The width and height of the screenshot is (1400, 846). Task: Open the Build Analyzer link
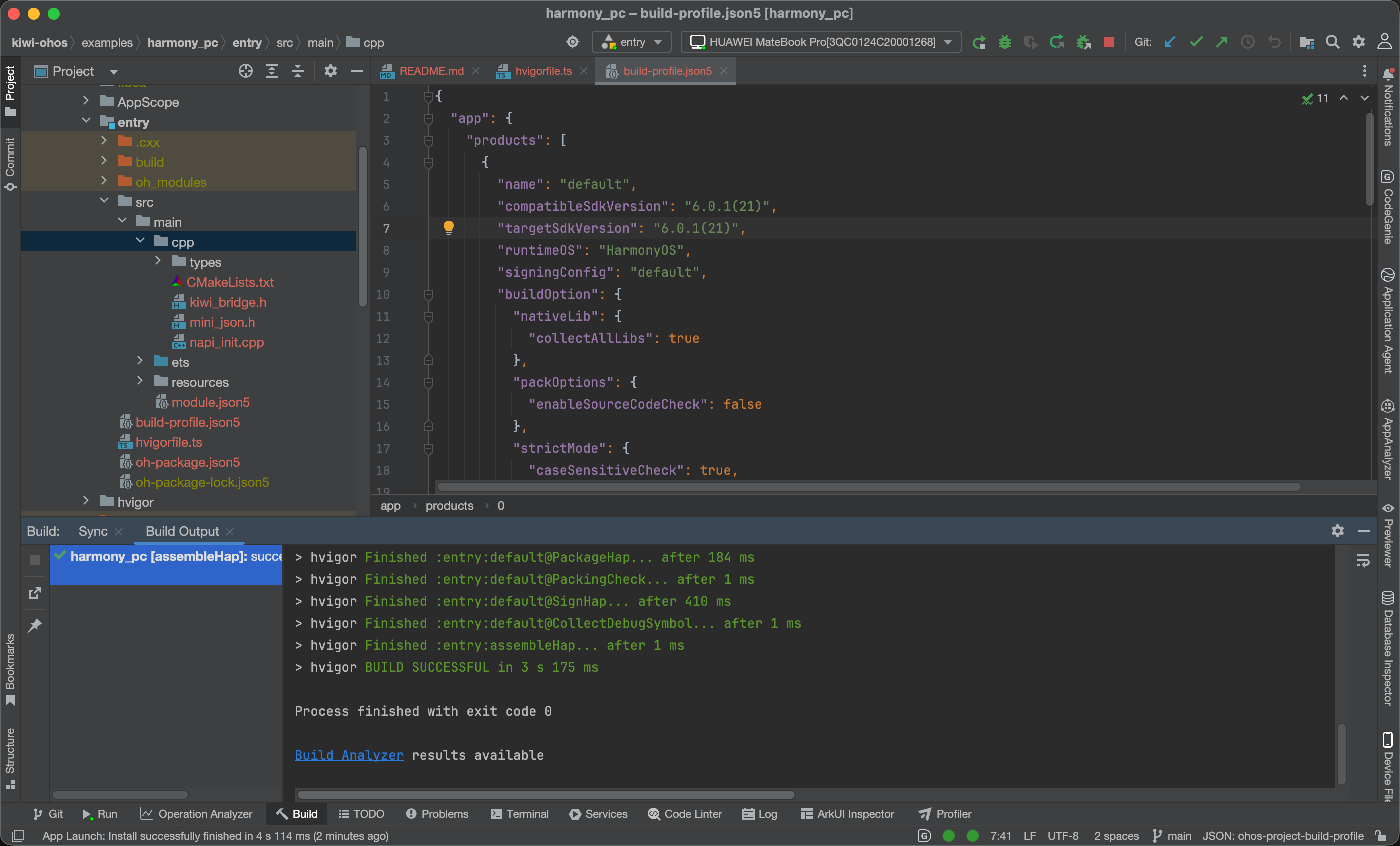(349, 755)
